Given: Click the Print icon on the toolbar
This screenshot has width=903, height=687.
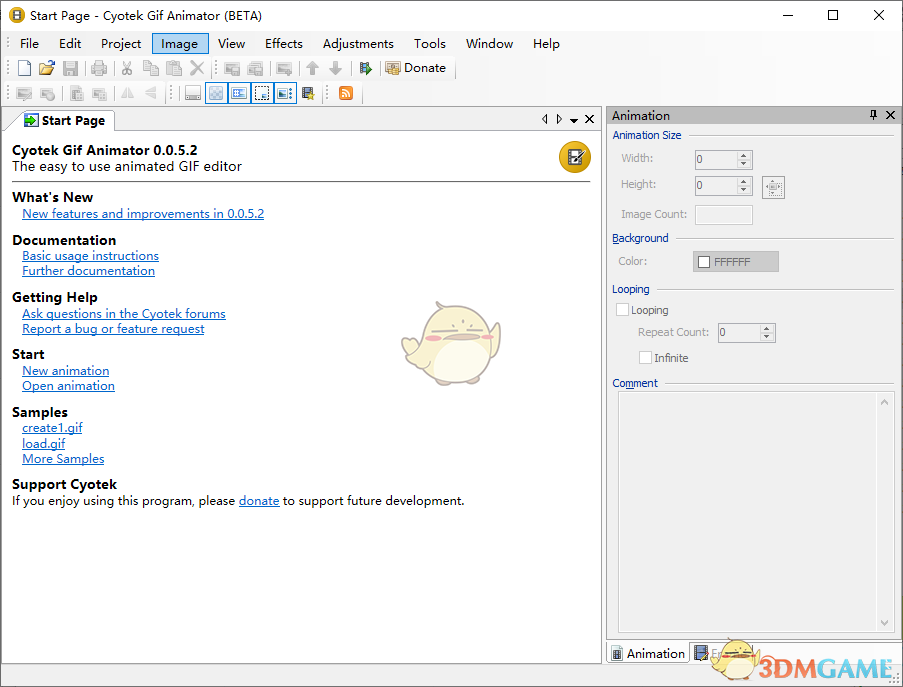Looking at the screenshot, I should pyautogui.click(x=99, y=67).
